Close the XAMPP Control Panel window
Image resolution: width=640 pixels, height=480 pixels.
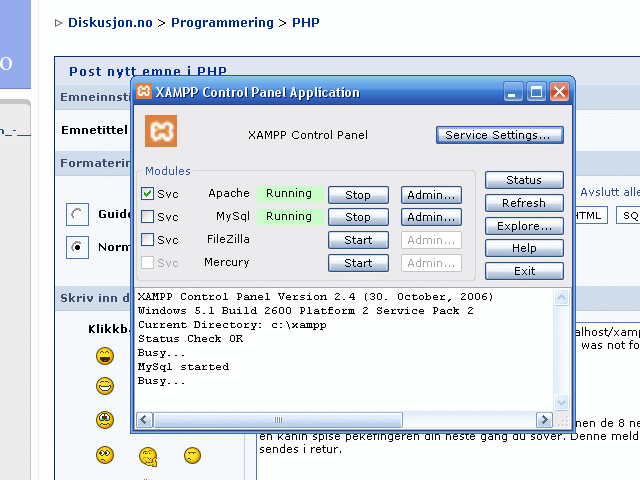pos(559,92)
